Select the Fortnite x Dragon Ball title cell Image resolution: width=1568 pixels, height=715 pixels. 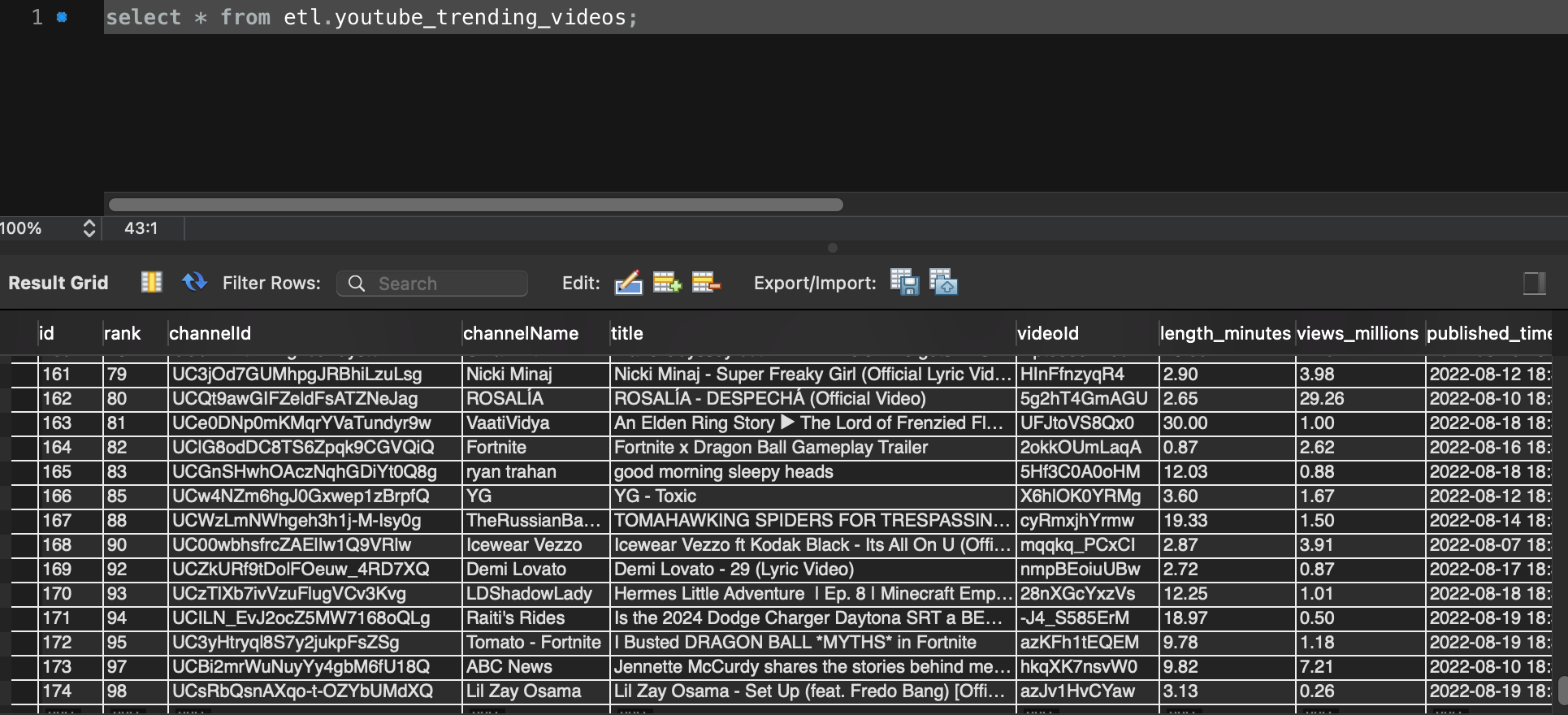(812, 448)
